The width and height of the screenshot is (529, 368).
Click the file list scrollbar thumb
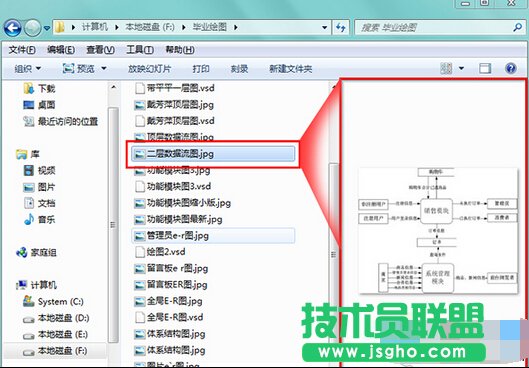point(333,255)
